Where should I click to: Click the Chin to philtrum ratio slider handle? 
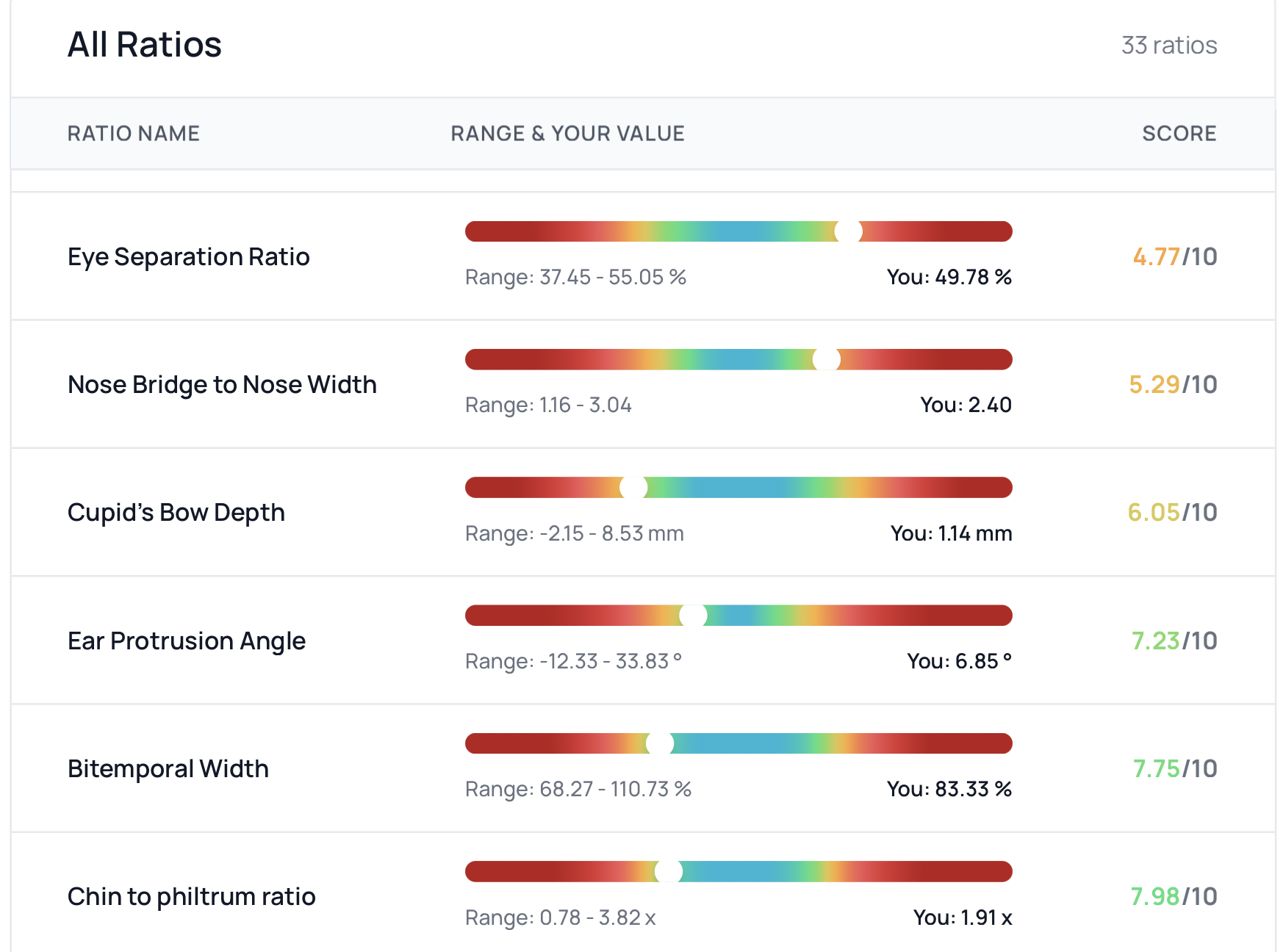pyautogui.click(x=669, y=872)
